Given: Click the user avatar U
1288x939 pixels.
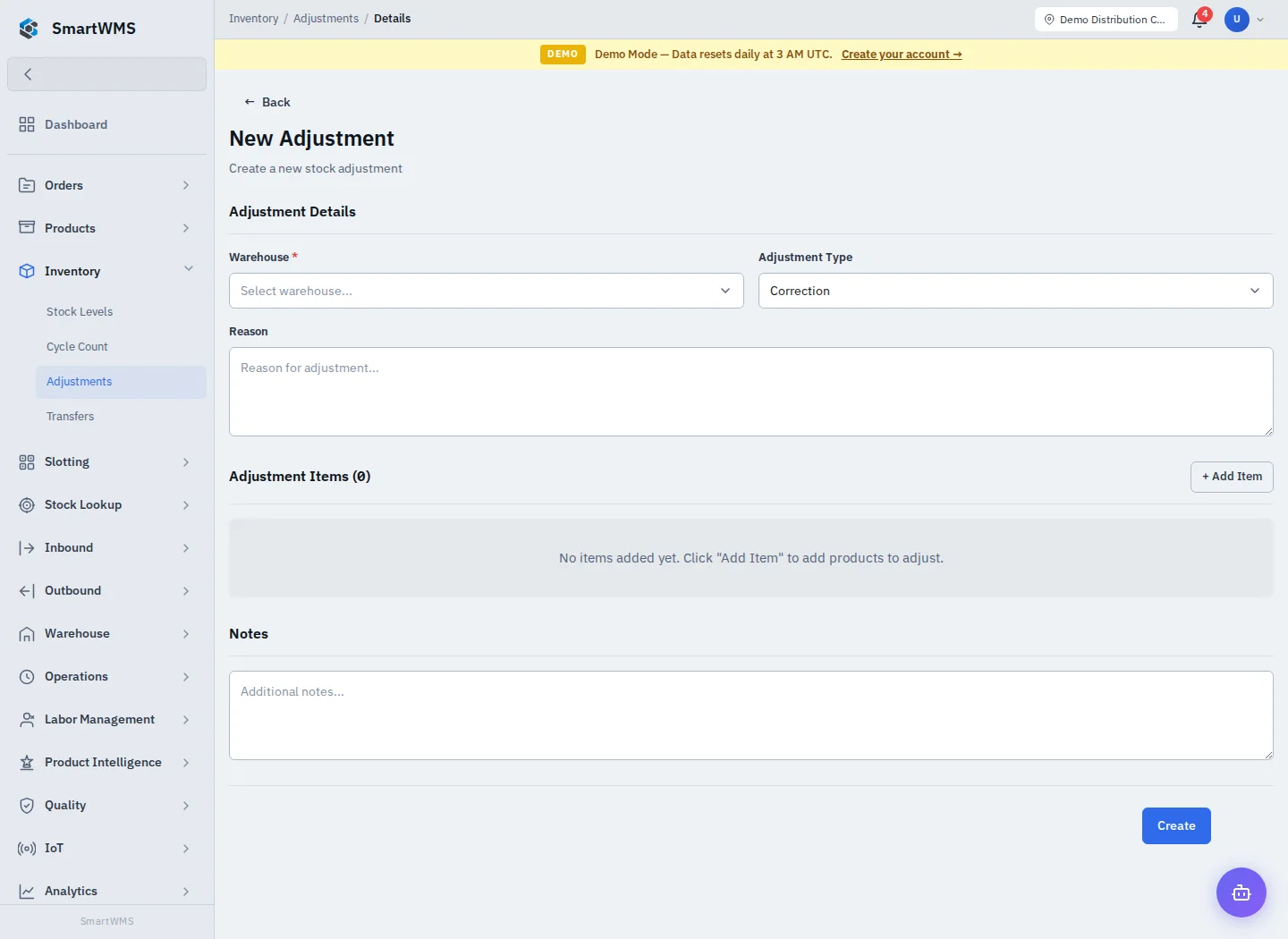Looking at the screenshot, I should pos(1237,19).
